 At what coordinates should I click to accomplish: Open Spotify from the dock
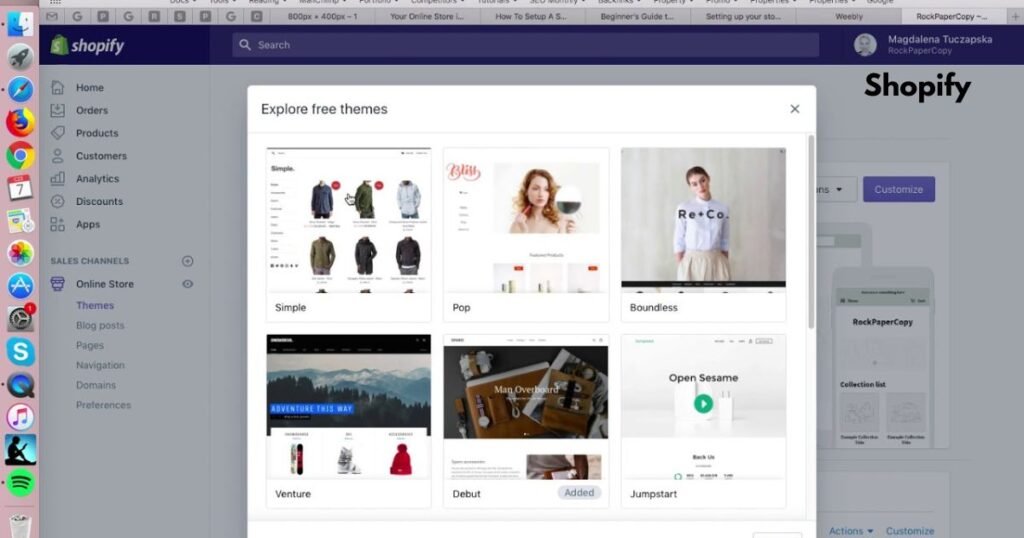pyautogui.click(x=20, y=483)
